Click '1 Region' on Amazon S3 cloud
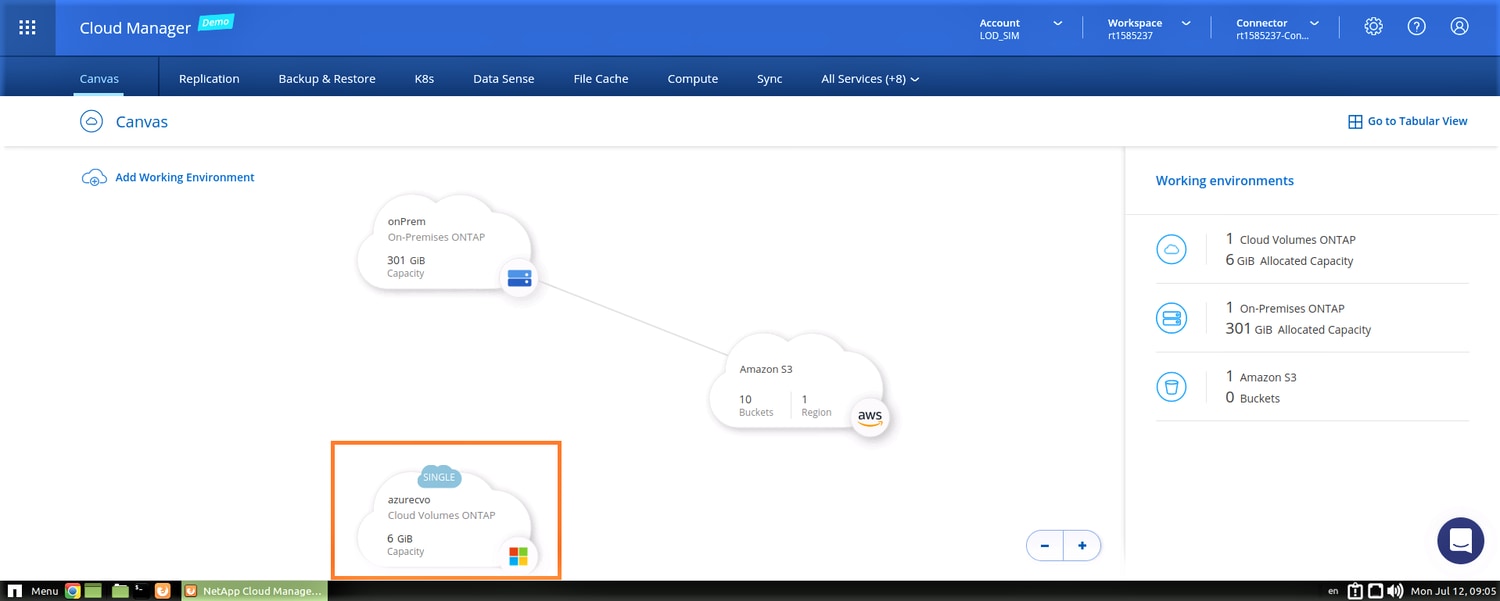Viewport: 1500px width, 601px height. tap(816, 405)
